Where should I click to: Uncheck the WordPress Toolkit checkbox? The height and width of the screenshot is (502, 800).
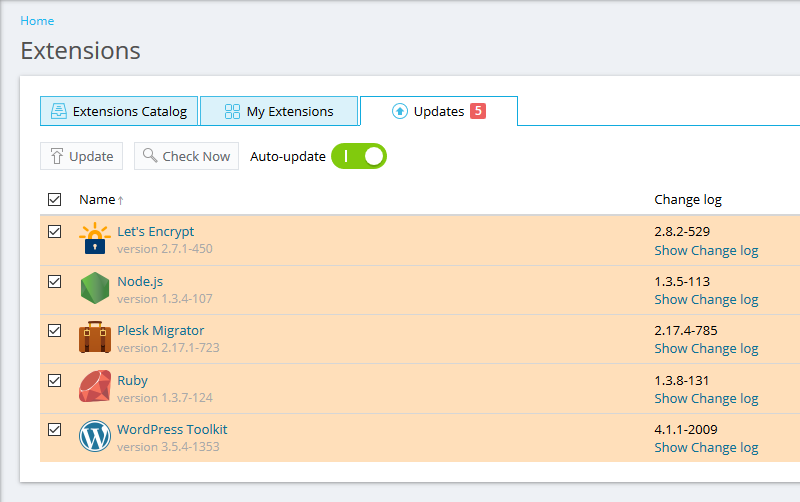click(55, 430)
